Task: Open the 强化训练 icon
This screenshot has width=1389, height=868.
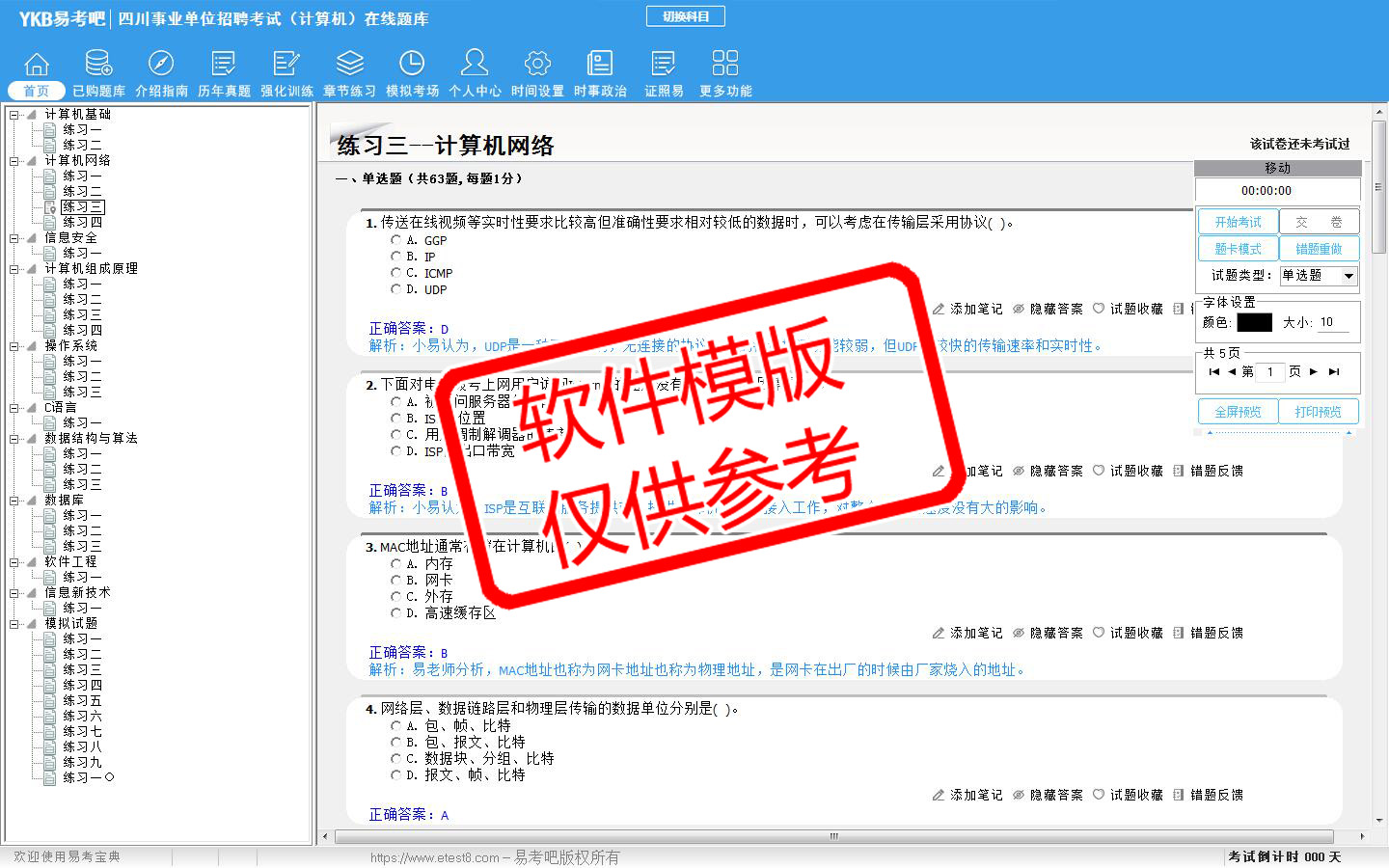Action: click(286, 64)
